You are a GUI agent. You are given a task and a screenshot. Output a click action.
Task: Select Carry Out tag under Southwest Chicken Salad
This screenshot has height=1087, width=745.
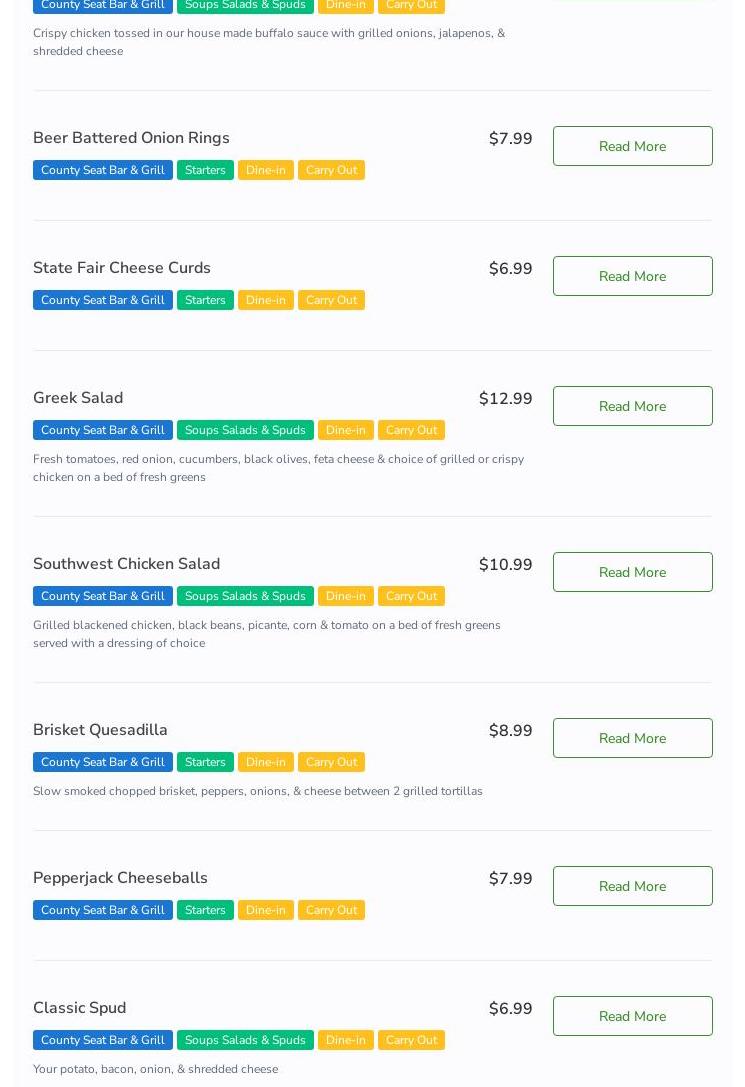pos(411,596)
